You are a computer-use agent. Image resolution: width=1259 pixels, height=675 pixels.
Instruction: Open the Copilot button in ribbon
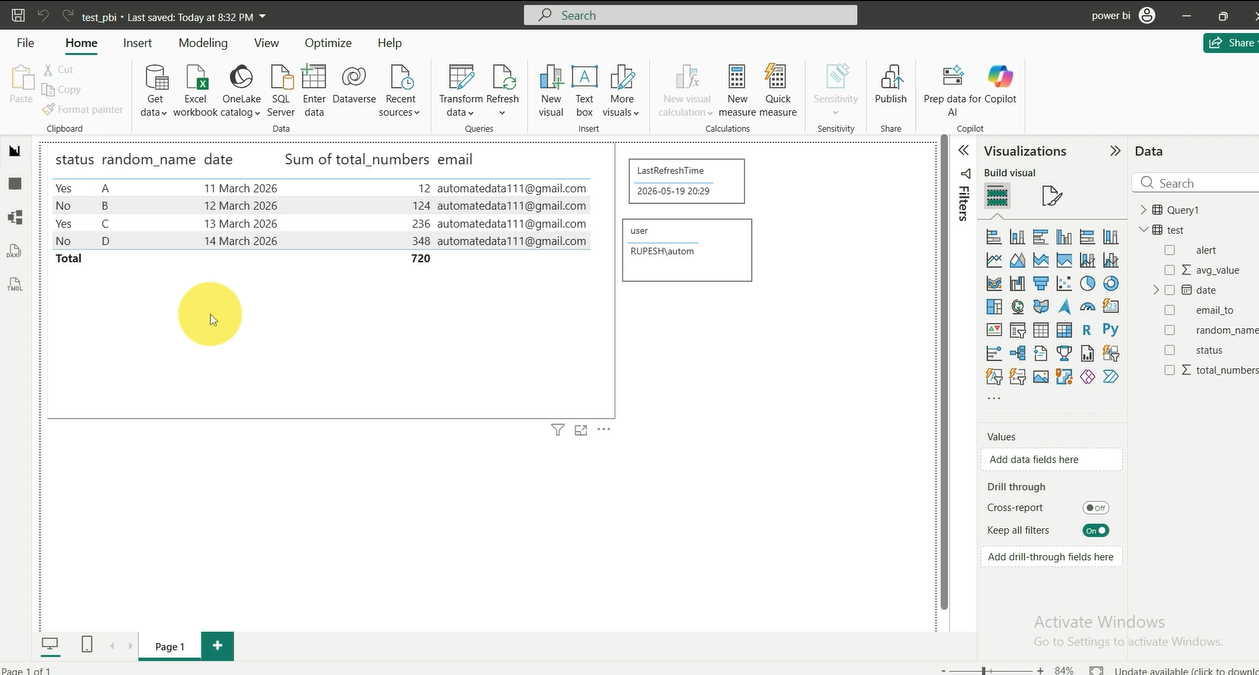tap(1000, 85)
